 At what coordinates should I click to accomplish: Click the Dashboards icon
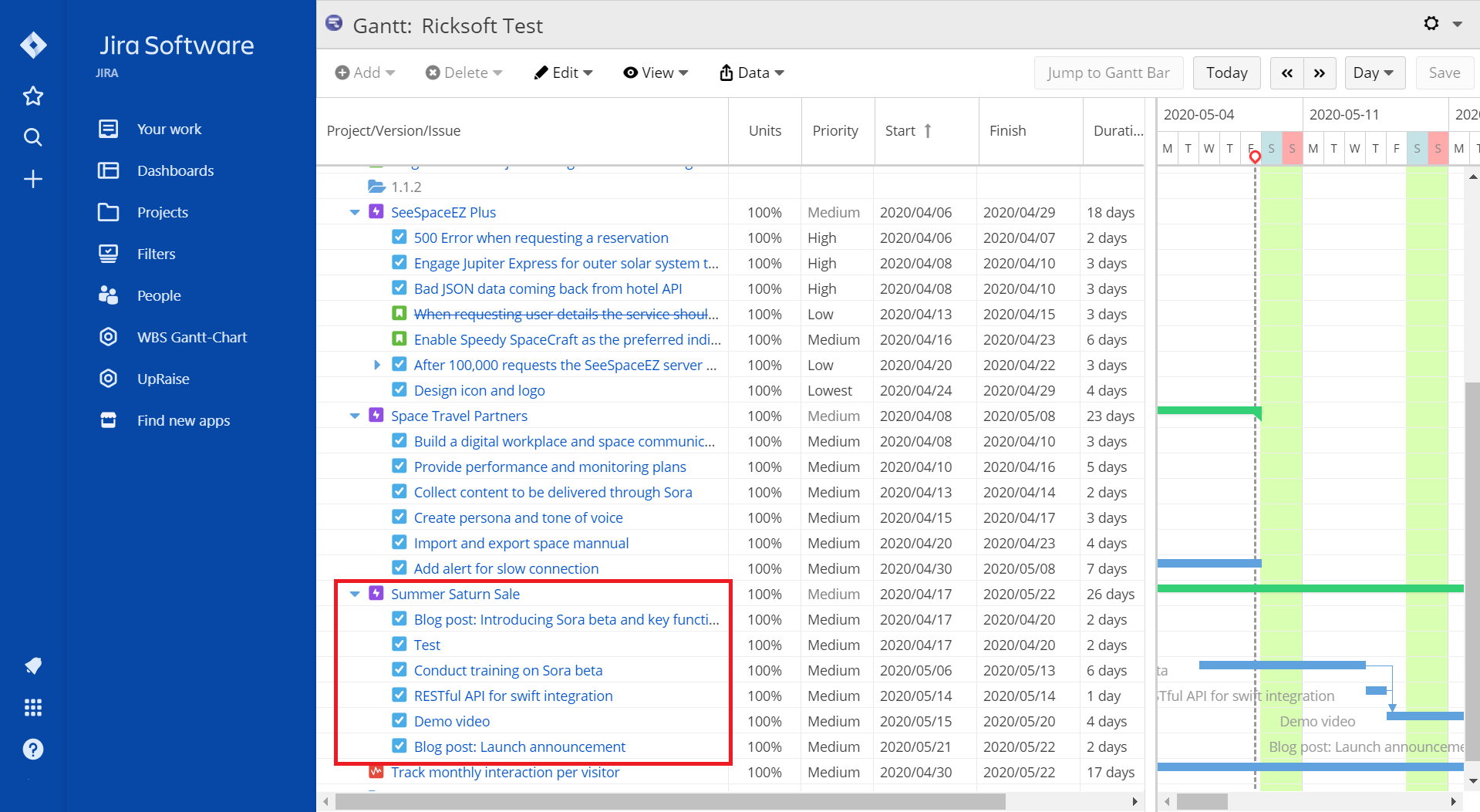(x=109, y=170)
